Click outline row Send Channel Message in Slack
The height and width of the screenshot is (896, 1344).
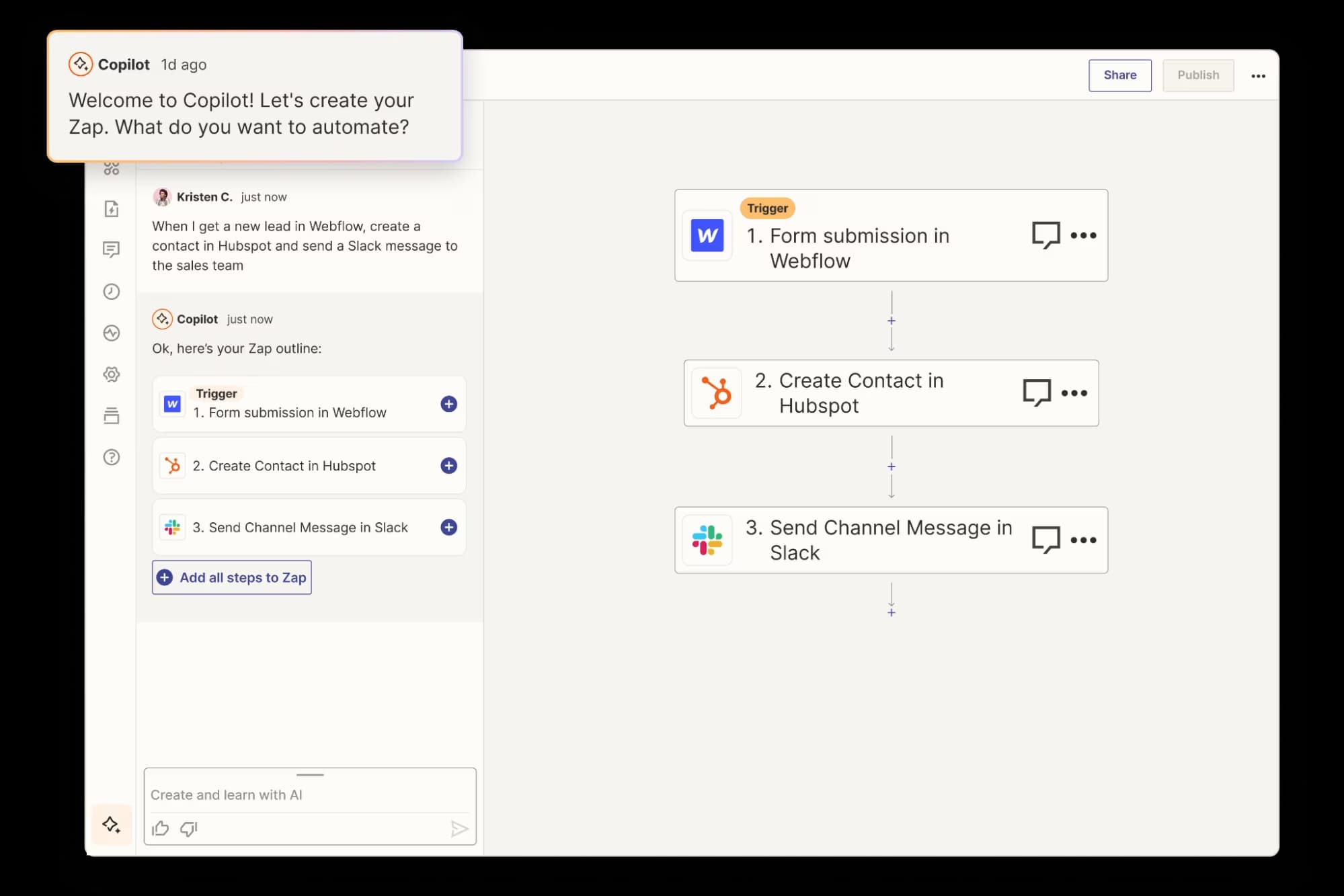pos(309,528)
